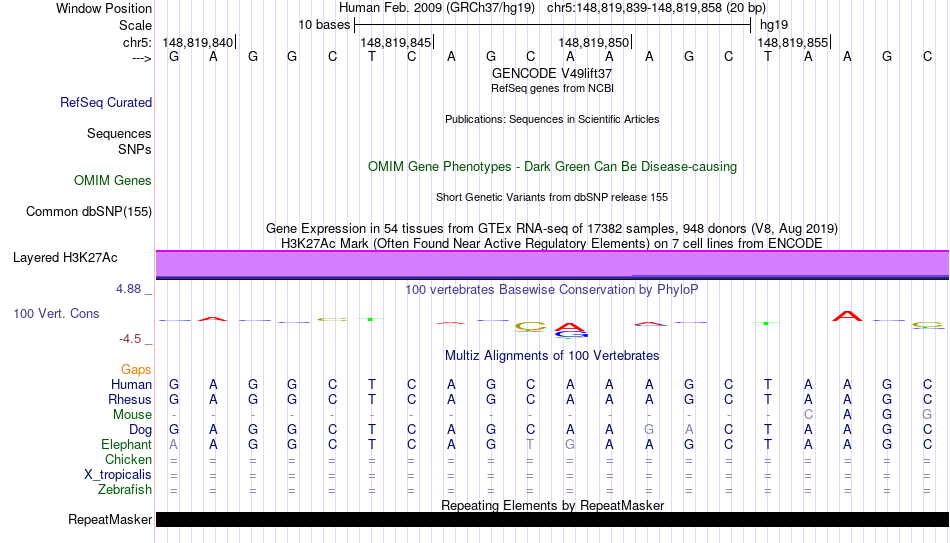
Task: Click the window position coordinates text
Action: click(x=656, y=8)
